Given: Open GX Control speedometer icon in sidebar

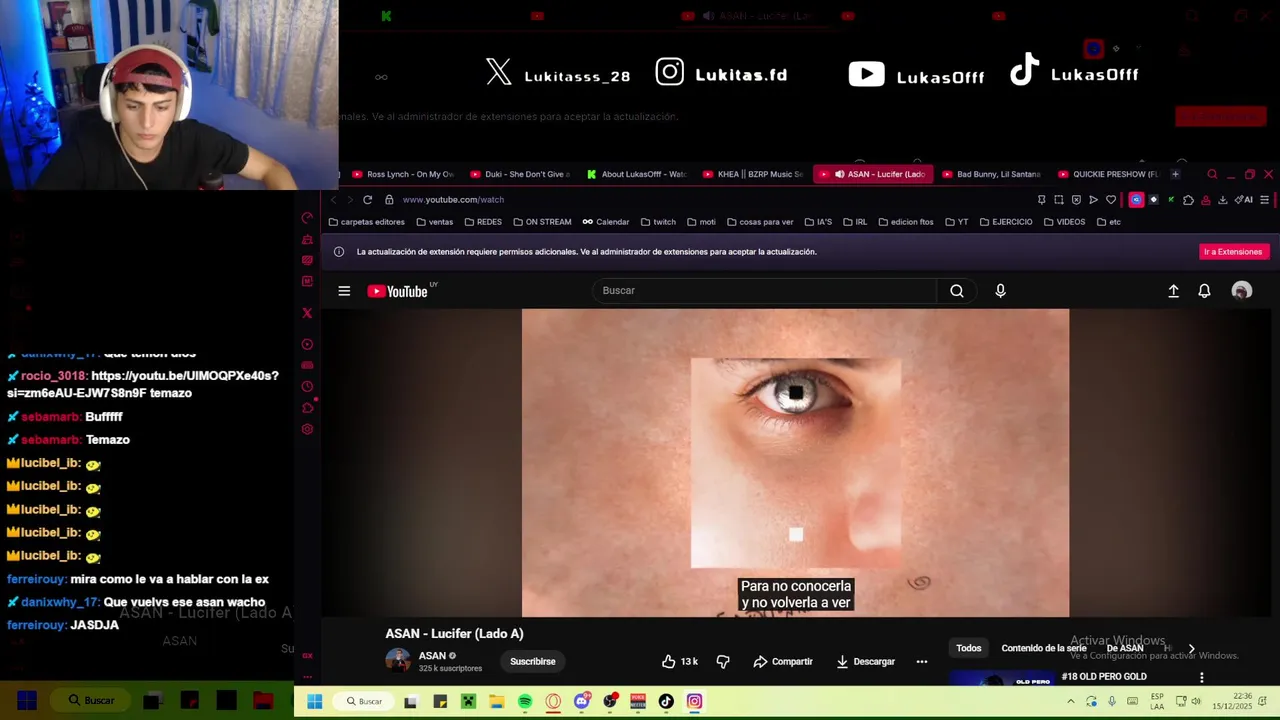Looking at the screenshot, I should (307, 218).
